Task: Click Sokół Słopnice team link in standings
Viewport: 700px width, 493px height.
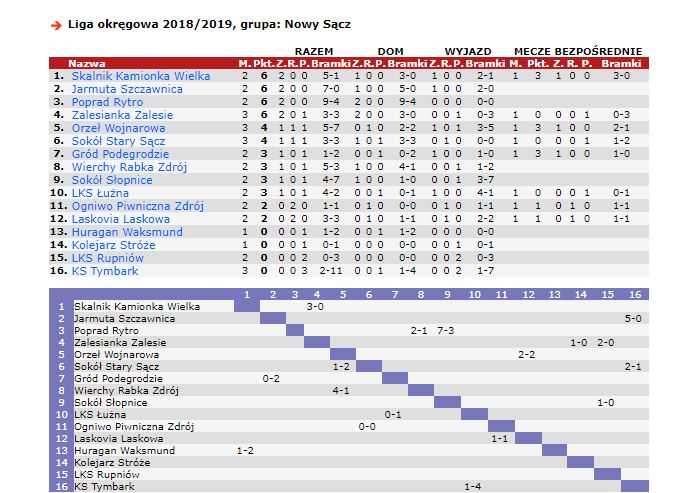Action: [x=109, y=180]
